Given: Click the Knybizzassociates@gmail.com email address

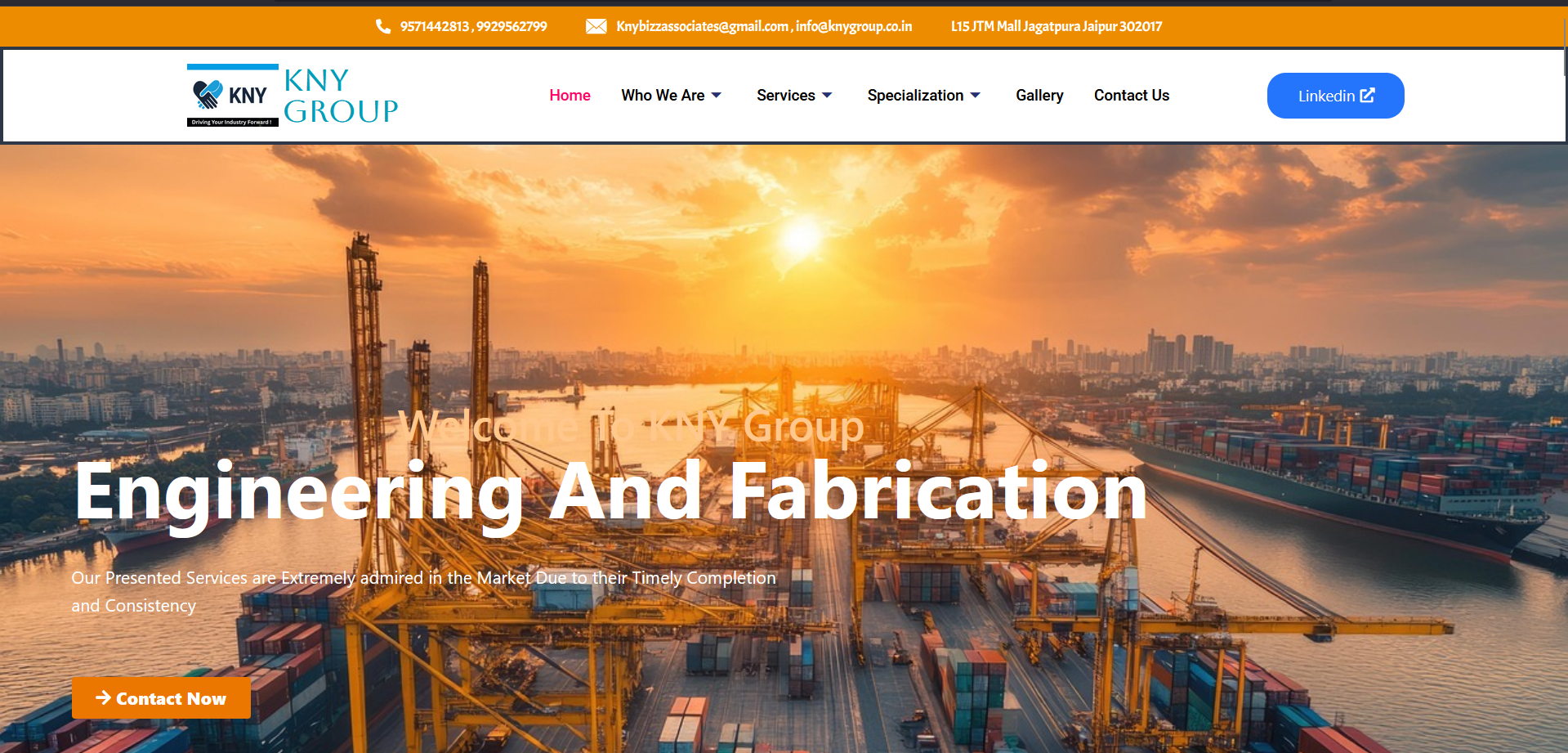Looking at the screenshot, I should pyautogui.click(x=702, y=26).
